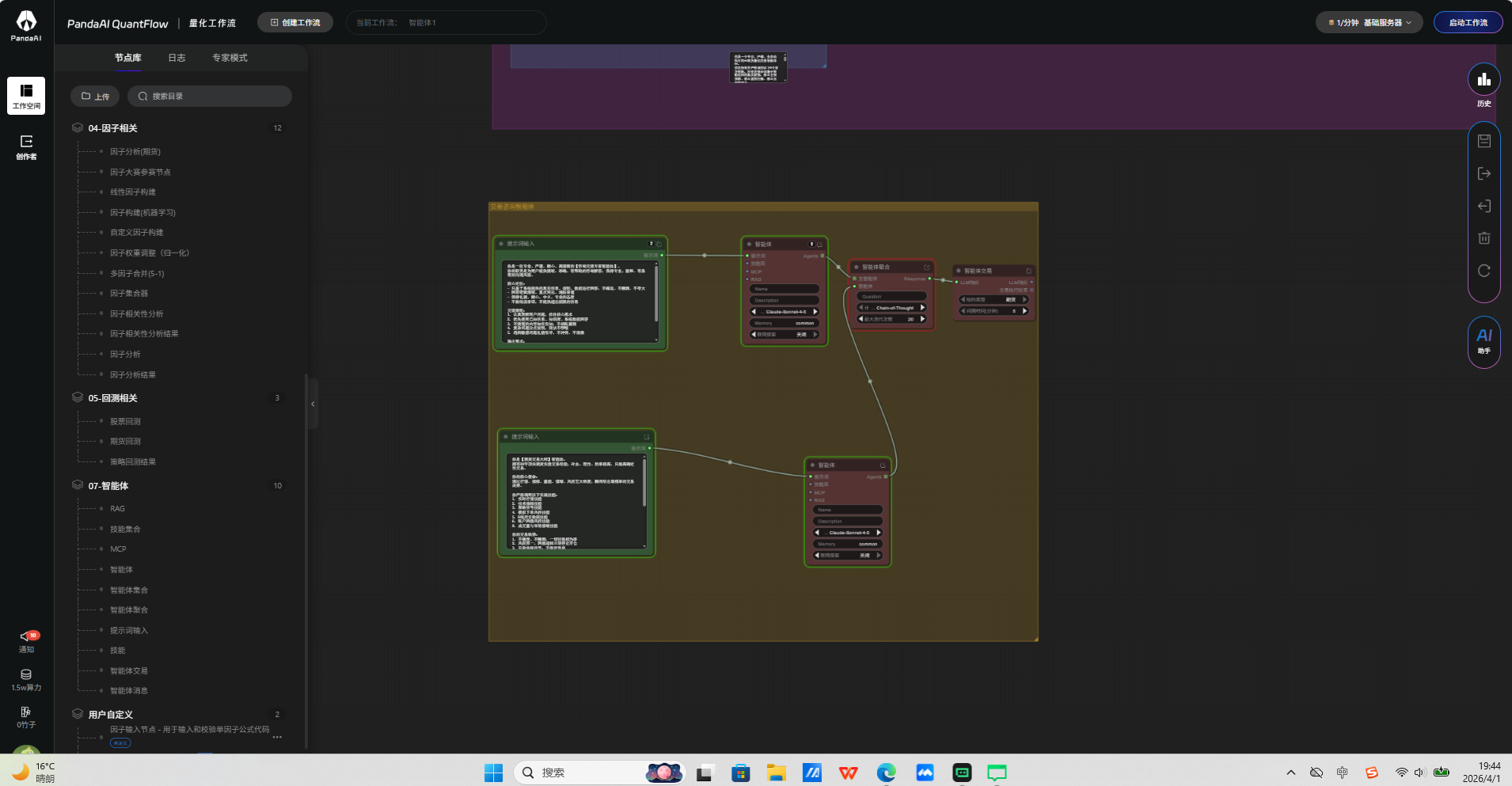Click the trash delete icon in right toolbar

(x=1484, y=238)
